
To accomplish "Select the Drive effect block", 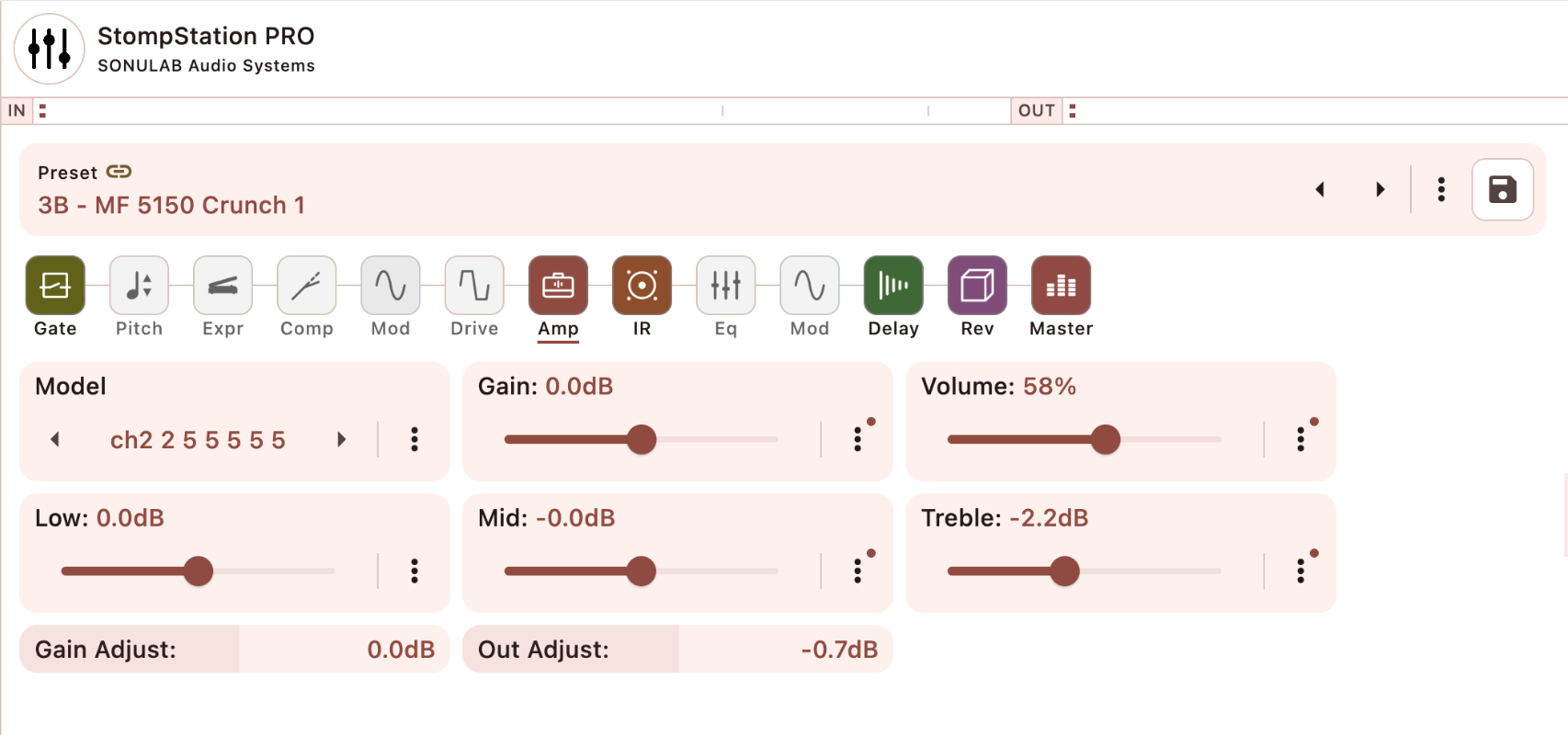I will (474, 286).
